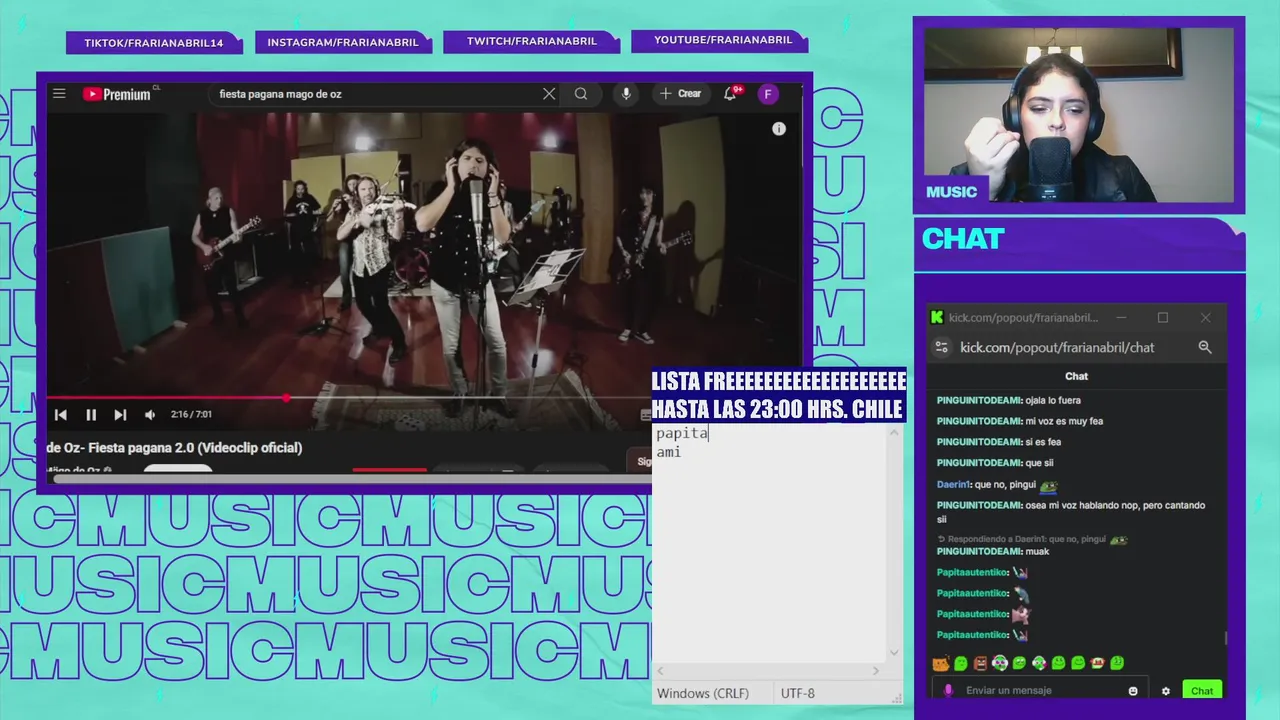Click the kick.com chat address bar
Image resolution: width=1280 pixels, height=720 pixels.
coord(1057,347)
